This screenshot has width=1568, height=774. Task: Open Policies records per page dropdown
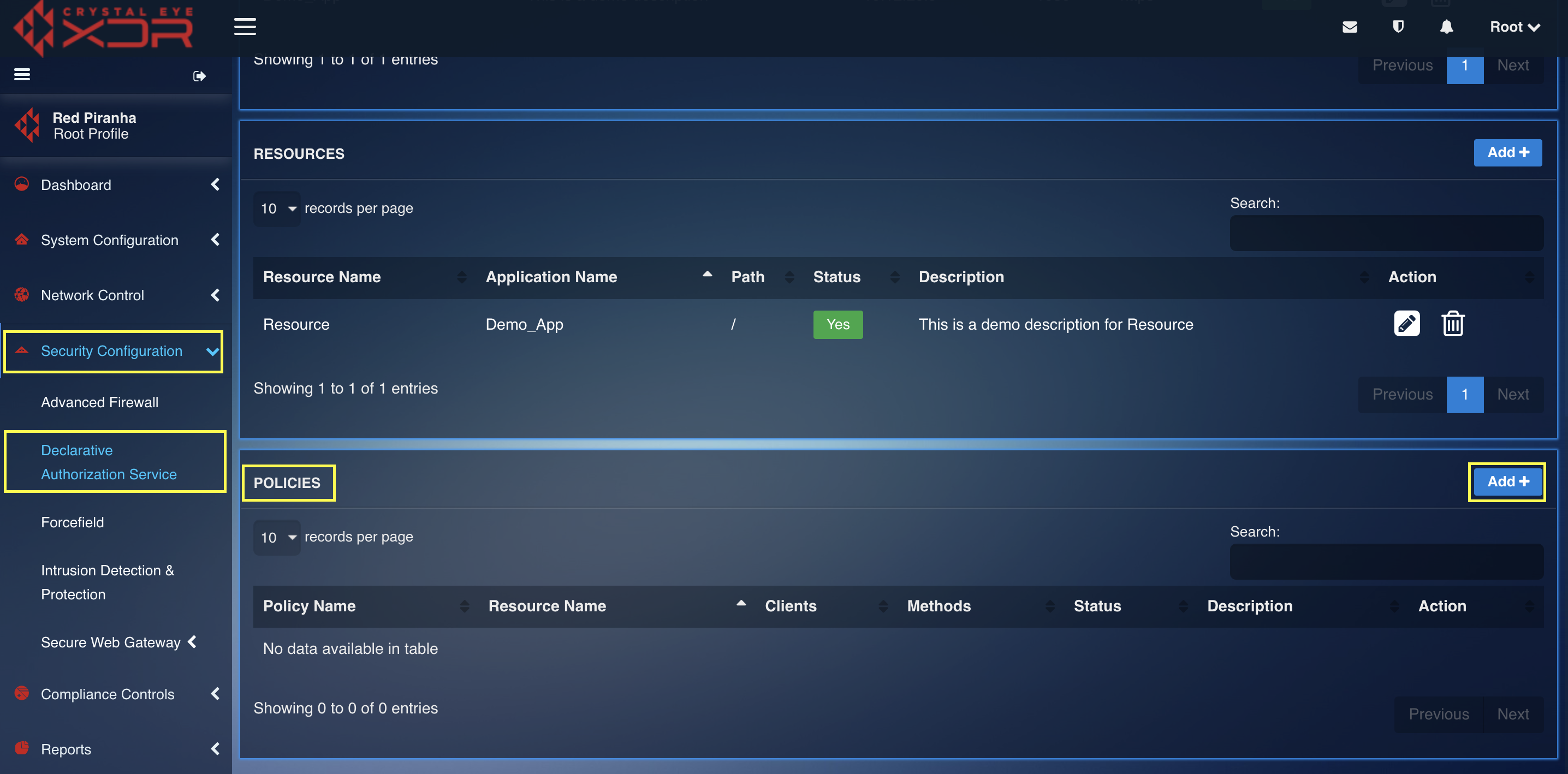point(277,537)
